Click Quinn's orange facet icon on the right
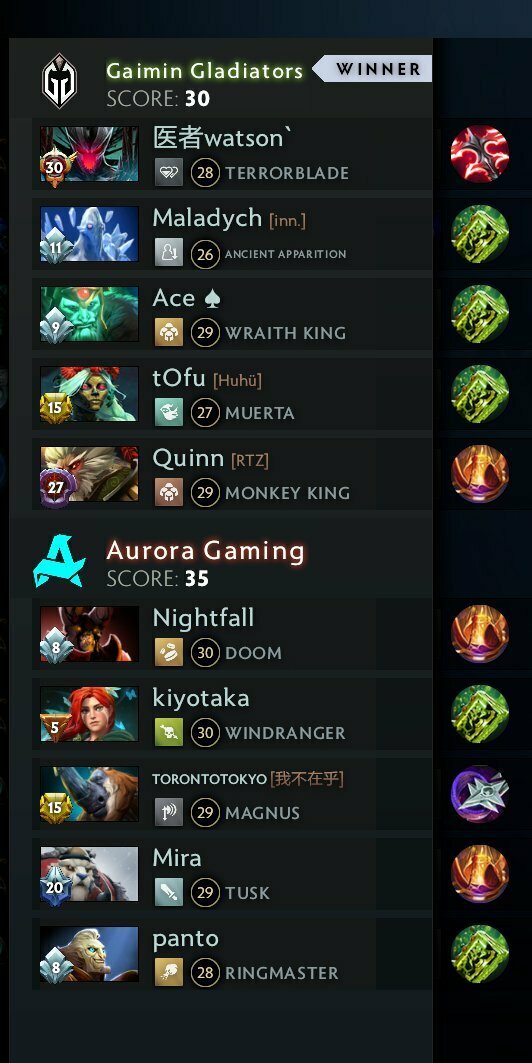532x1063 pixels. pos(480,474)
